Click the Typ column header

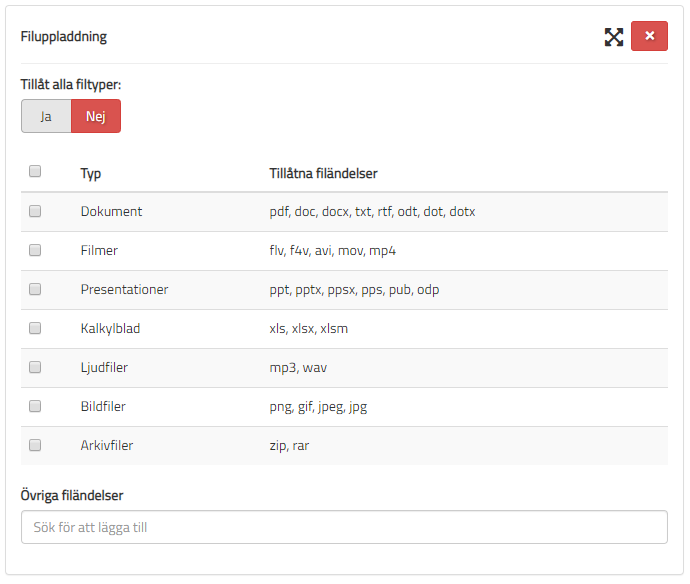coord(91,174)
